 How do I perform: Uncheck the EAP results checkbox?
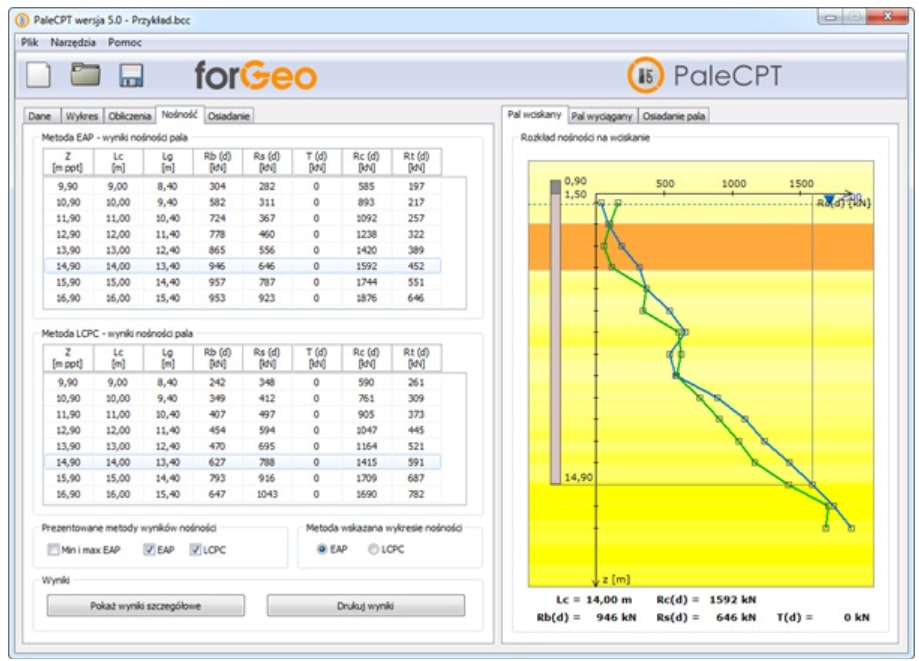[149, 550]
